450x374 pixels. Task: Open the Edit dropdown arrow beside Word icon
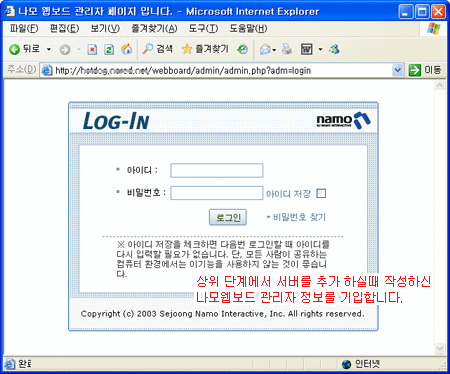click(320, 49)
